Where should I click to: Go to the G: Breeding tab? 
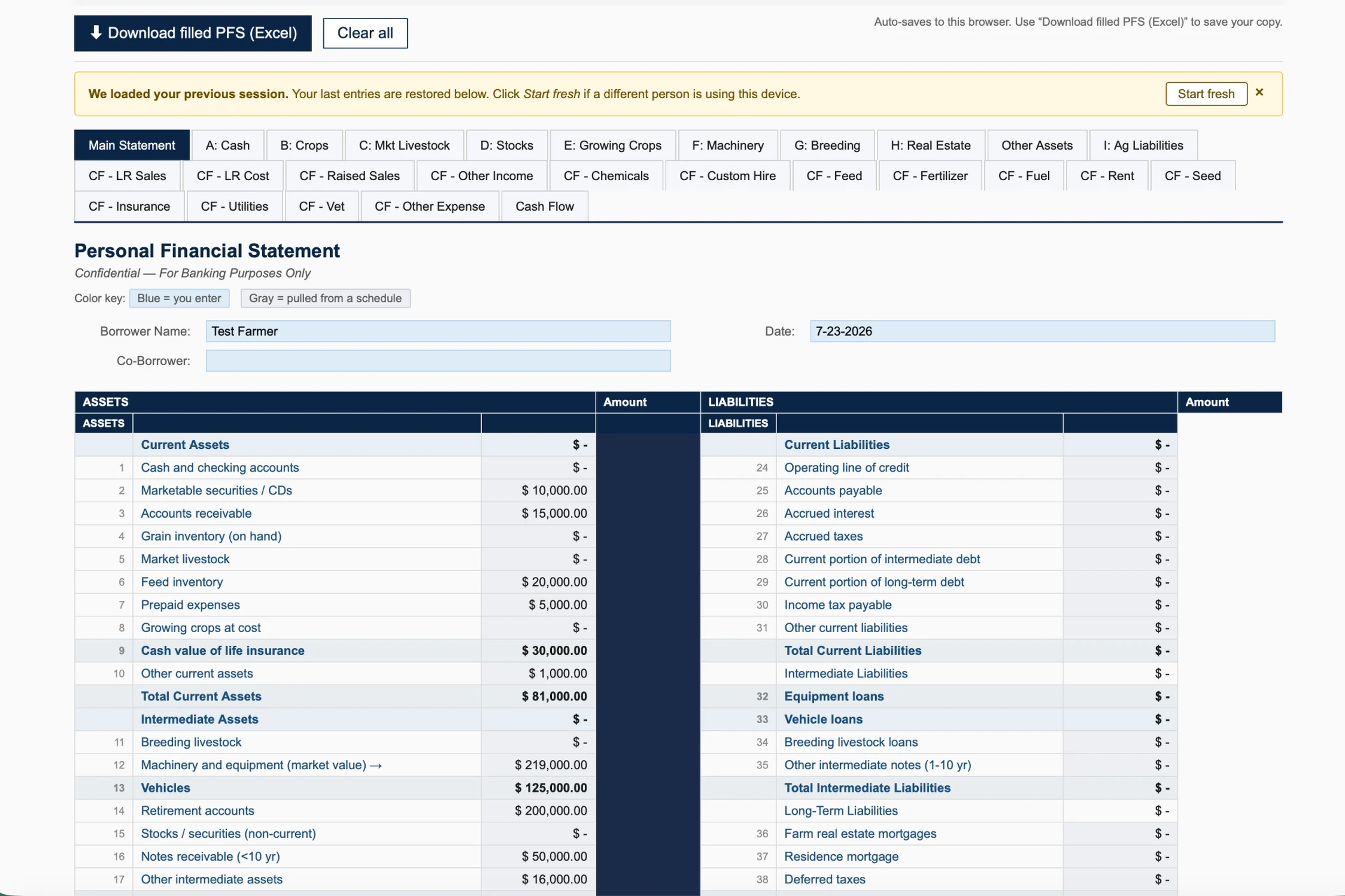tap(827, 145)
